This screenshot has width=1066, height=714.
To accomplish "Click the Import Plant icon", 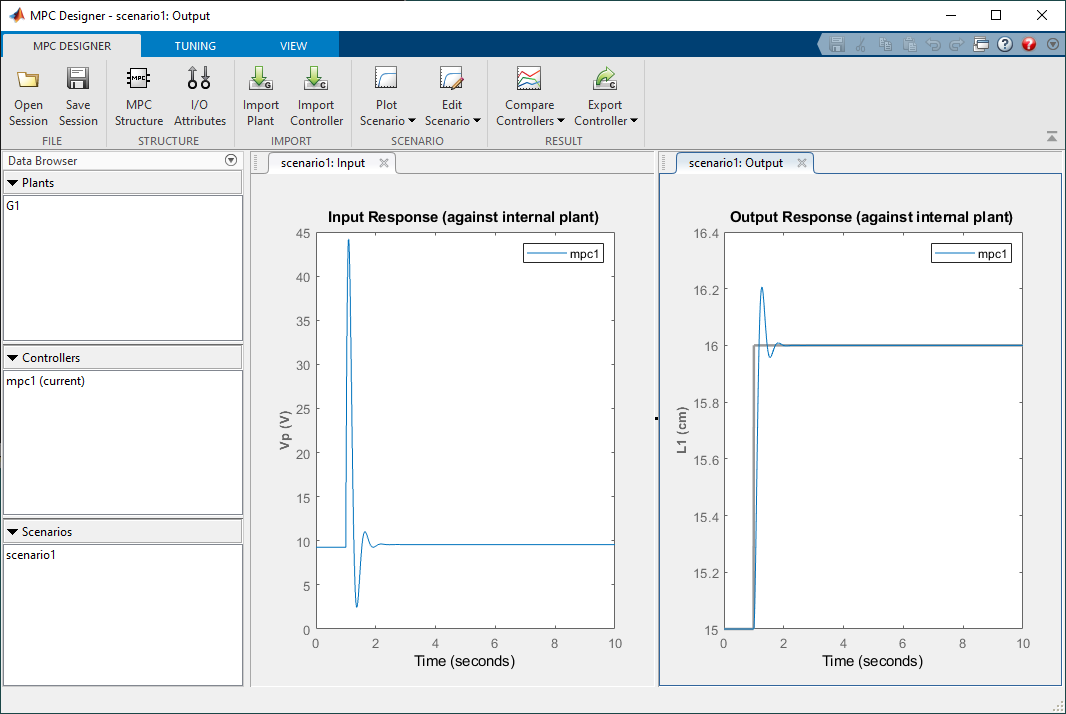I will tap(261, 80).
